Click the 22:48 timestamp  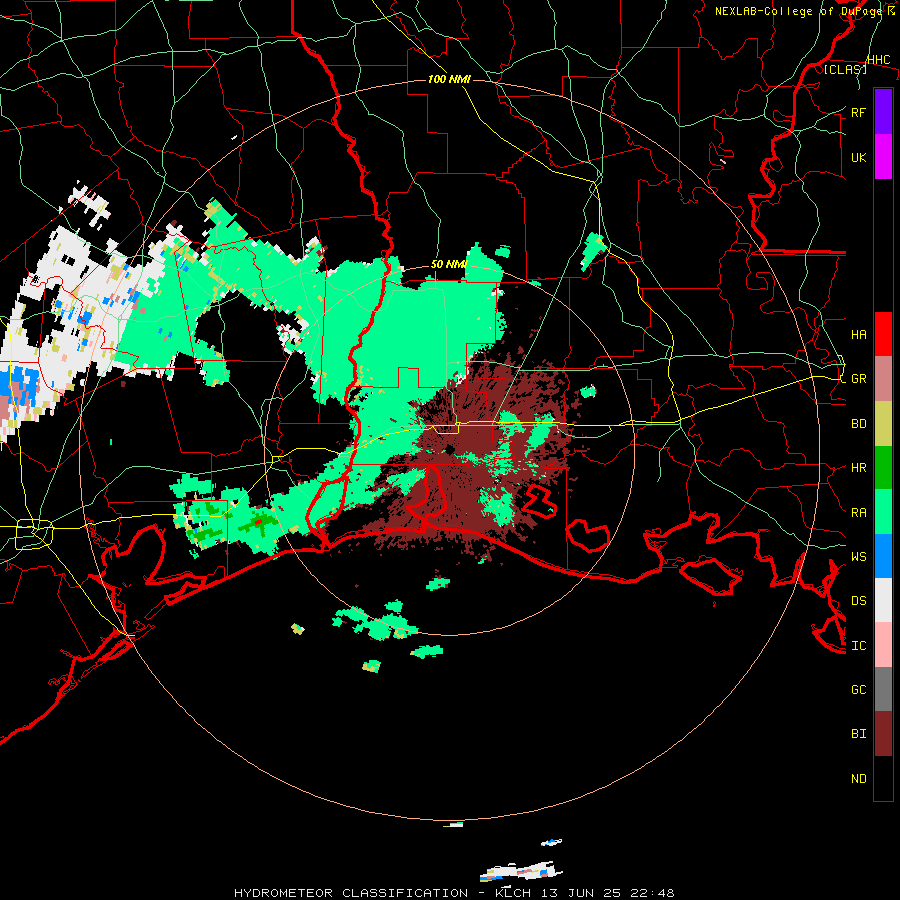click(x=652, y=893)
